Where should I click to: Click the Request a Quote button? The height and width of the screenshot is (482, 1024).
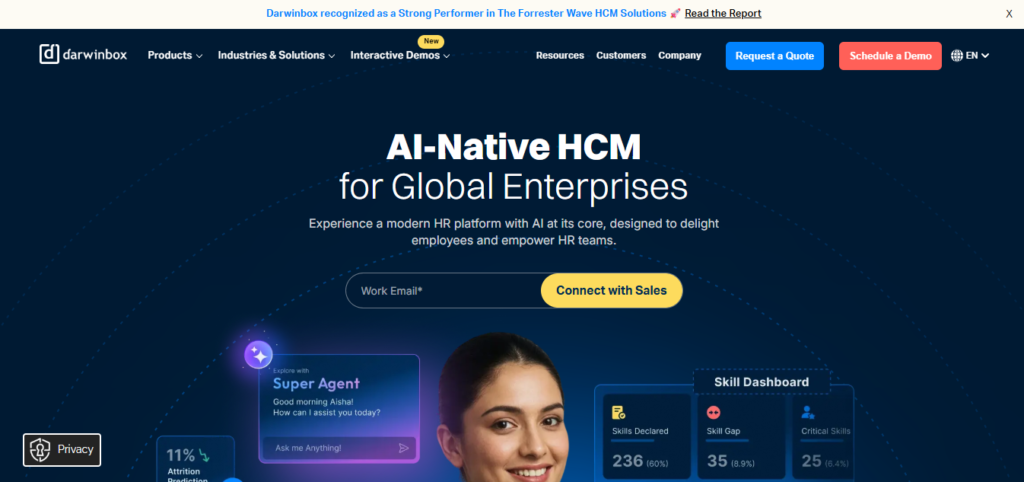point(775,56)
